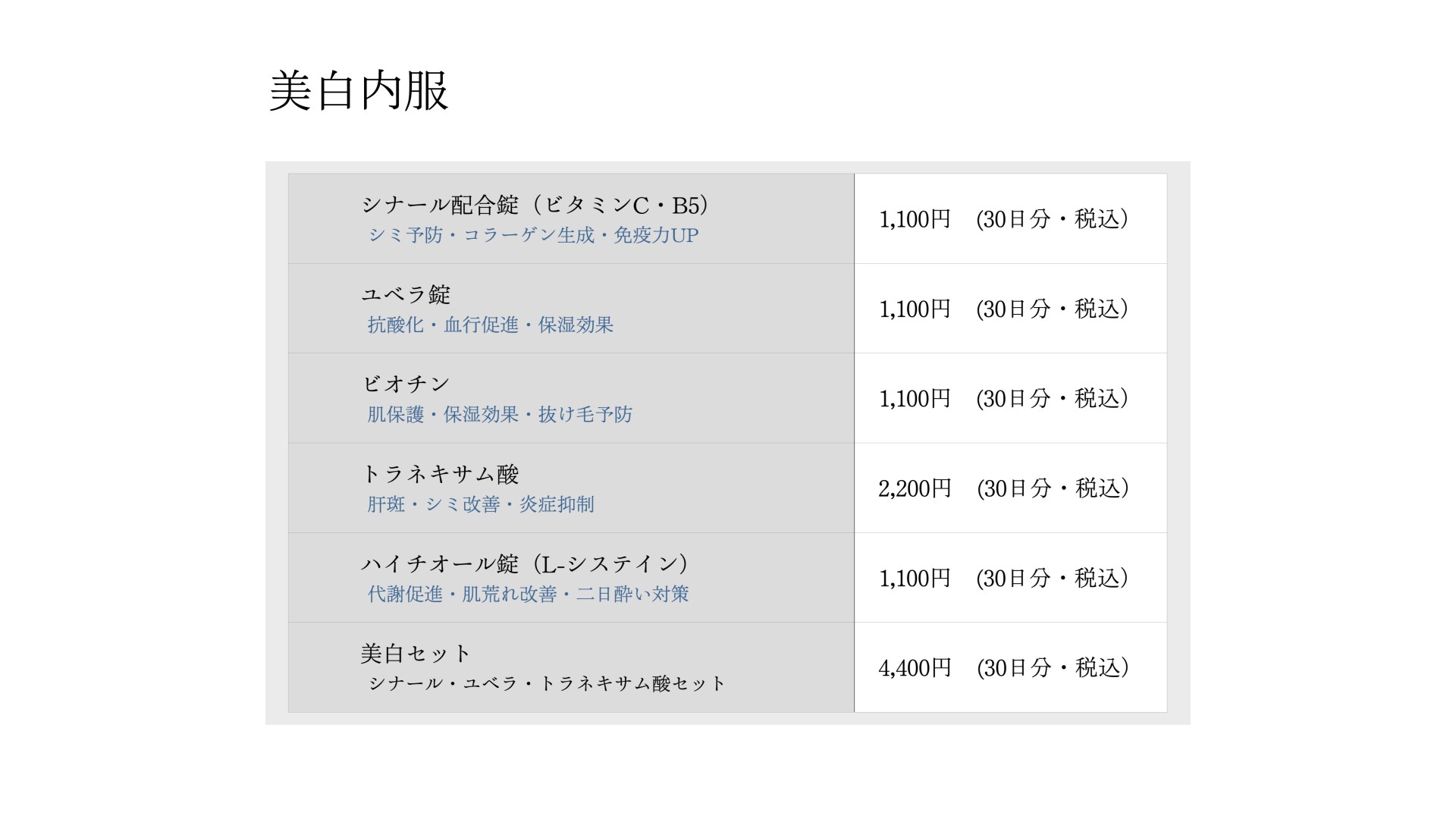Viewport: 1456px width, 819px height.
Task: Click the 4,400円 price amount
Action: 914,668
